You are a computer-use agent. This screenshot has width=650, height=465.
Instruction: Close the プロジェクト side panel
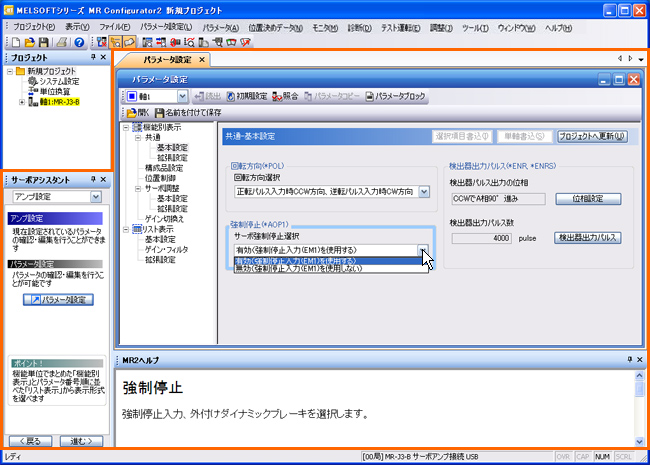(104, 59)
